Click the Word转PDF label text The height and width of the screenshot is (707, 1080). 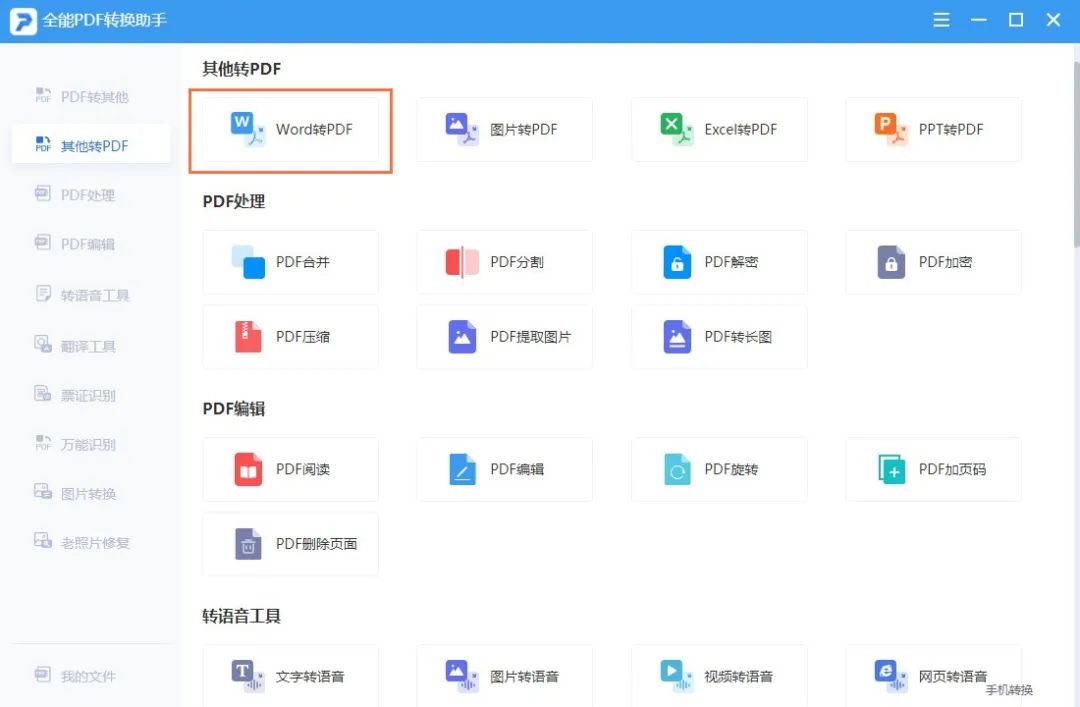[x=314, y=130]
